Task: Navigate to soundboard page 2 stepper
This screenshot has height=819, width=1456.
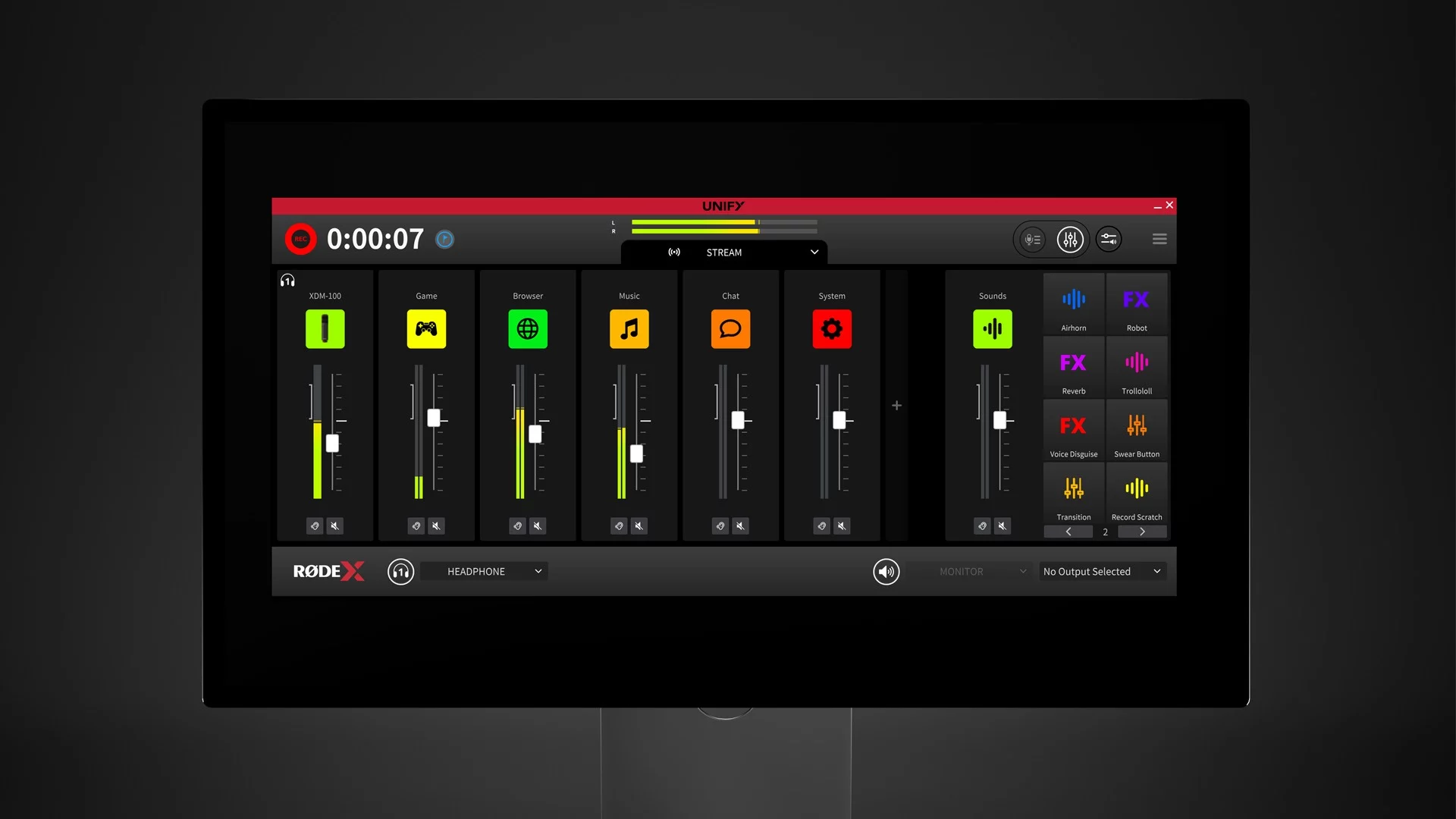Action: tap(1104, 531)
